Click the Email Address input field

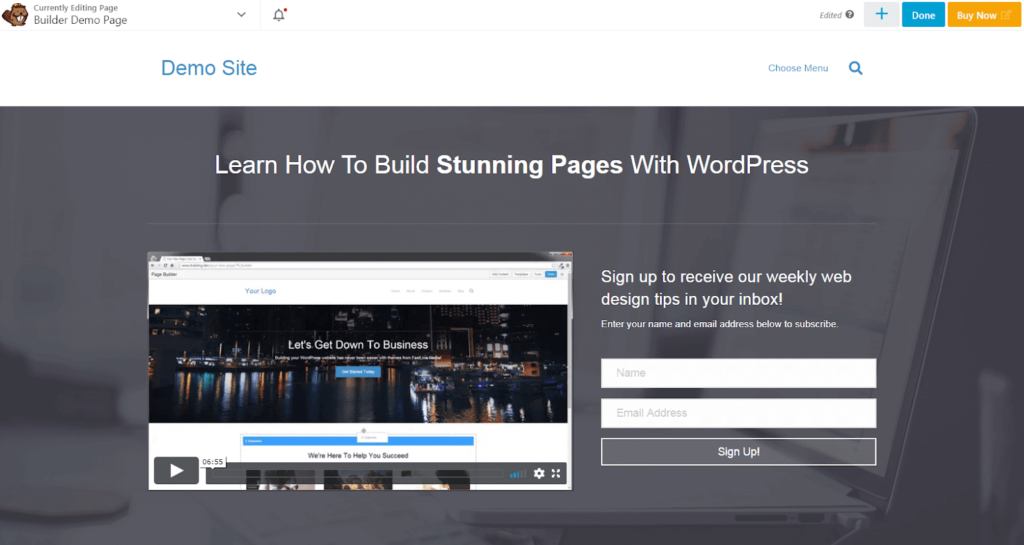tap(738, 413)
